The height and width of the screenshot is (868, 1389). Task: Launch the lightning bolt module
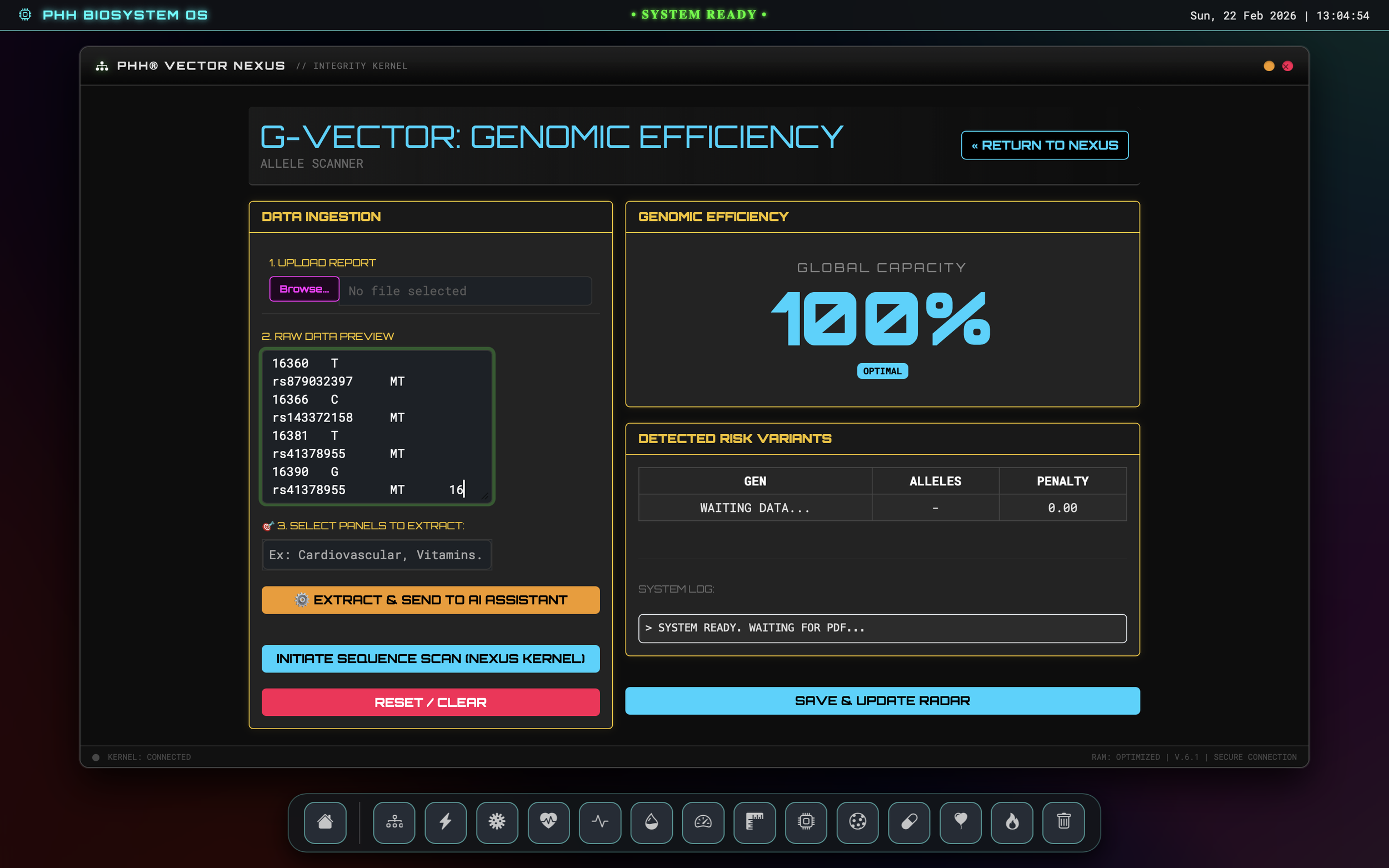click(445, 822)
